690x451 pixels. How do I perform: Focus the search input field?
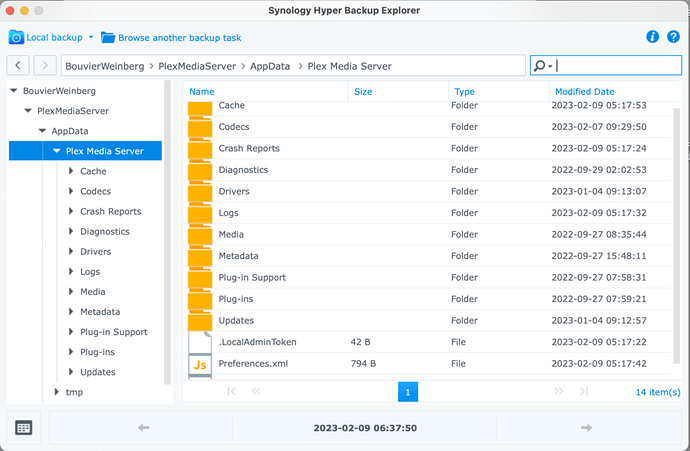point(618,66)
